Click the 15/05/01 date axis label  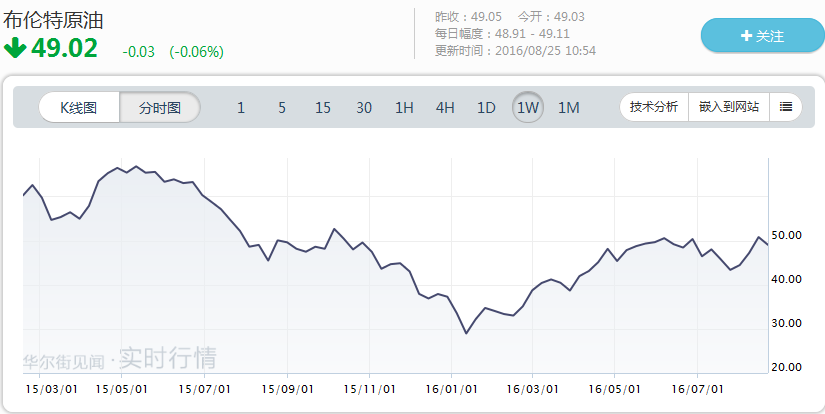[x=122, y=388]
